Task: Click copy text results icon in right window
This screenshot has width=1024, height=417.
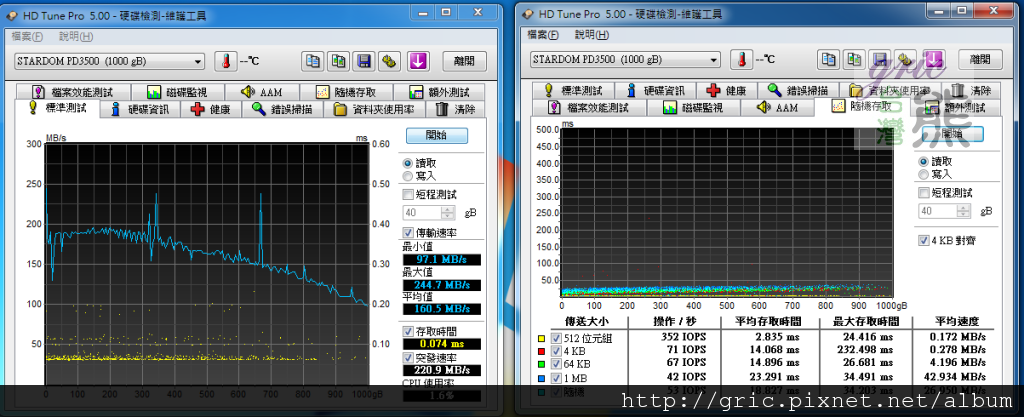Action: click(x=829, y=59)
